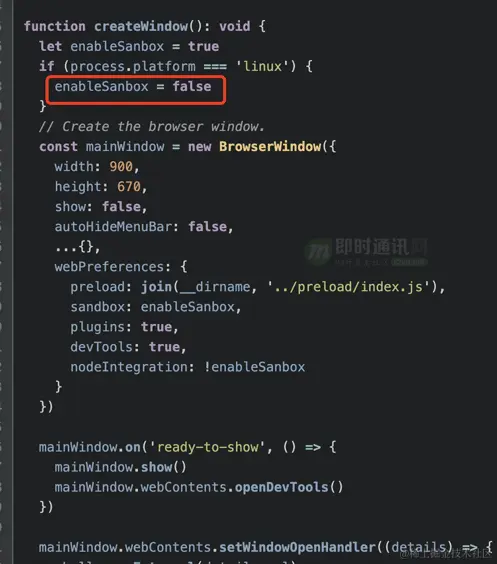The height and width of the screenshot is (564, 497).
Task: Click the sandbox property key
Action: point(97,307)
